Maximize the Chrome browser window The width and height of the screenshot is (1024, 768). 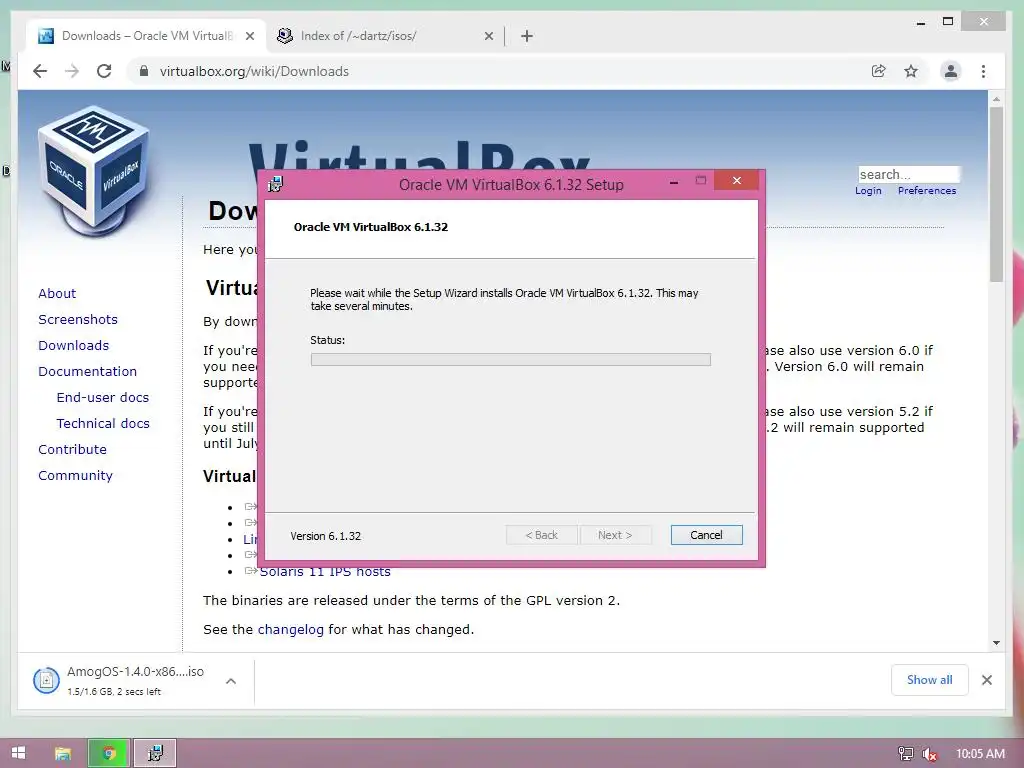click(x=948, y=22)
